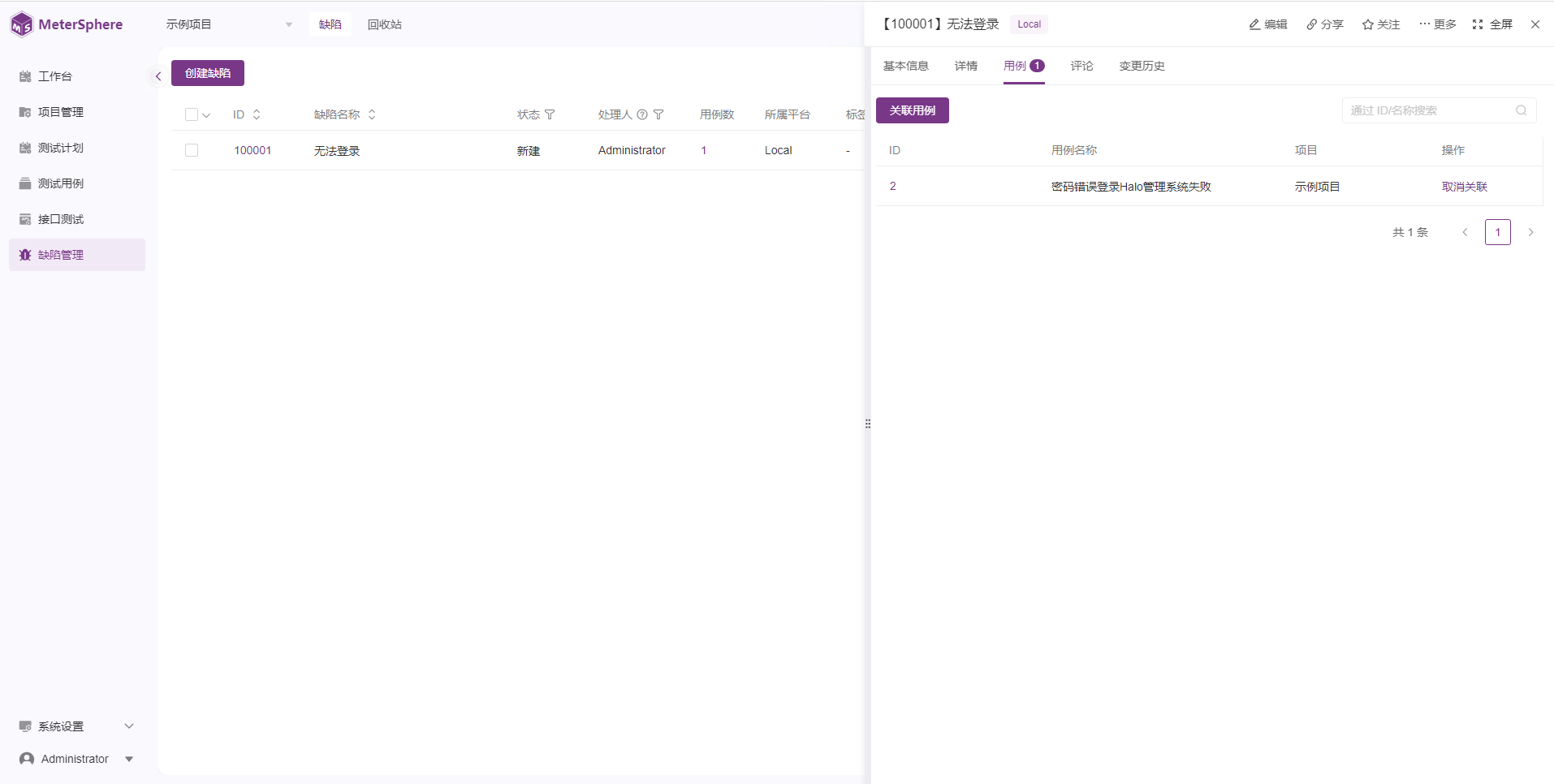Switch to the Change History tab
Viewport: 1554px width, 784px height.
[1142, 66]
